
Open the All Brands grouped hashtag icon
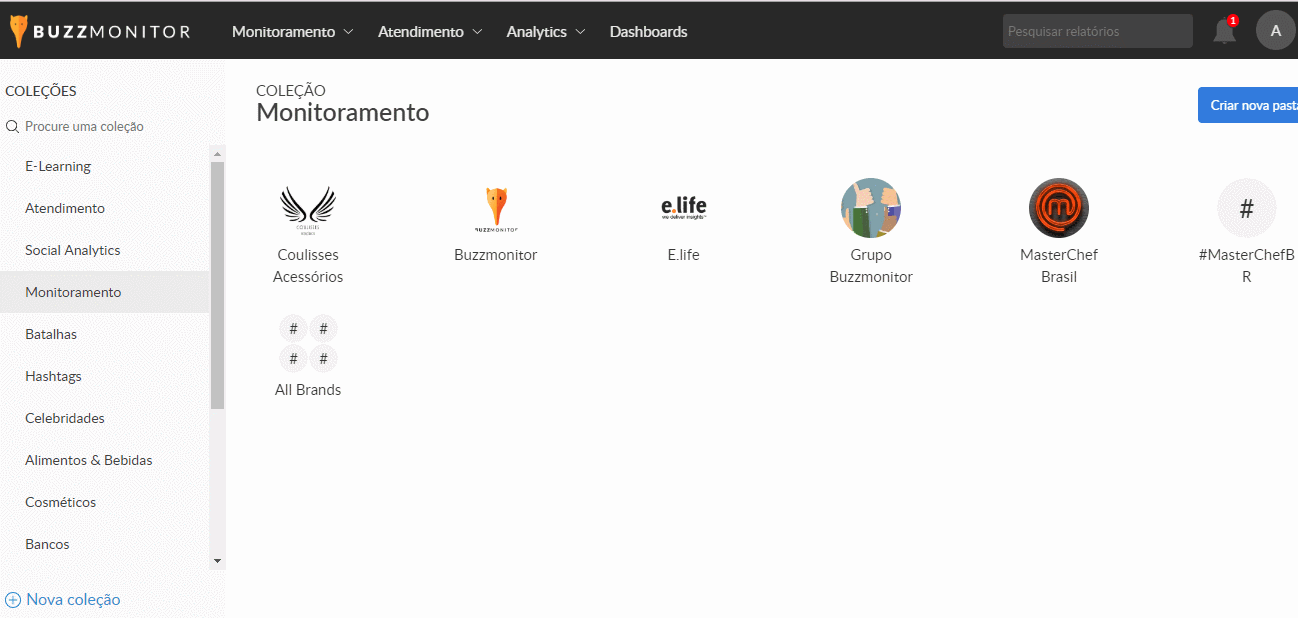click(x=308, y=344)
